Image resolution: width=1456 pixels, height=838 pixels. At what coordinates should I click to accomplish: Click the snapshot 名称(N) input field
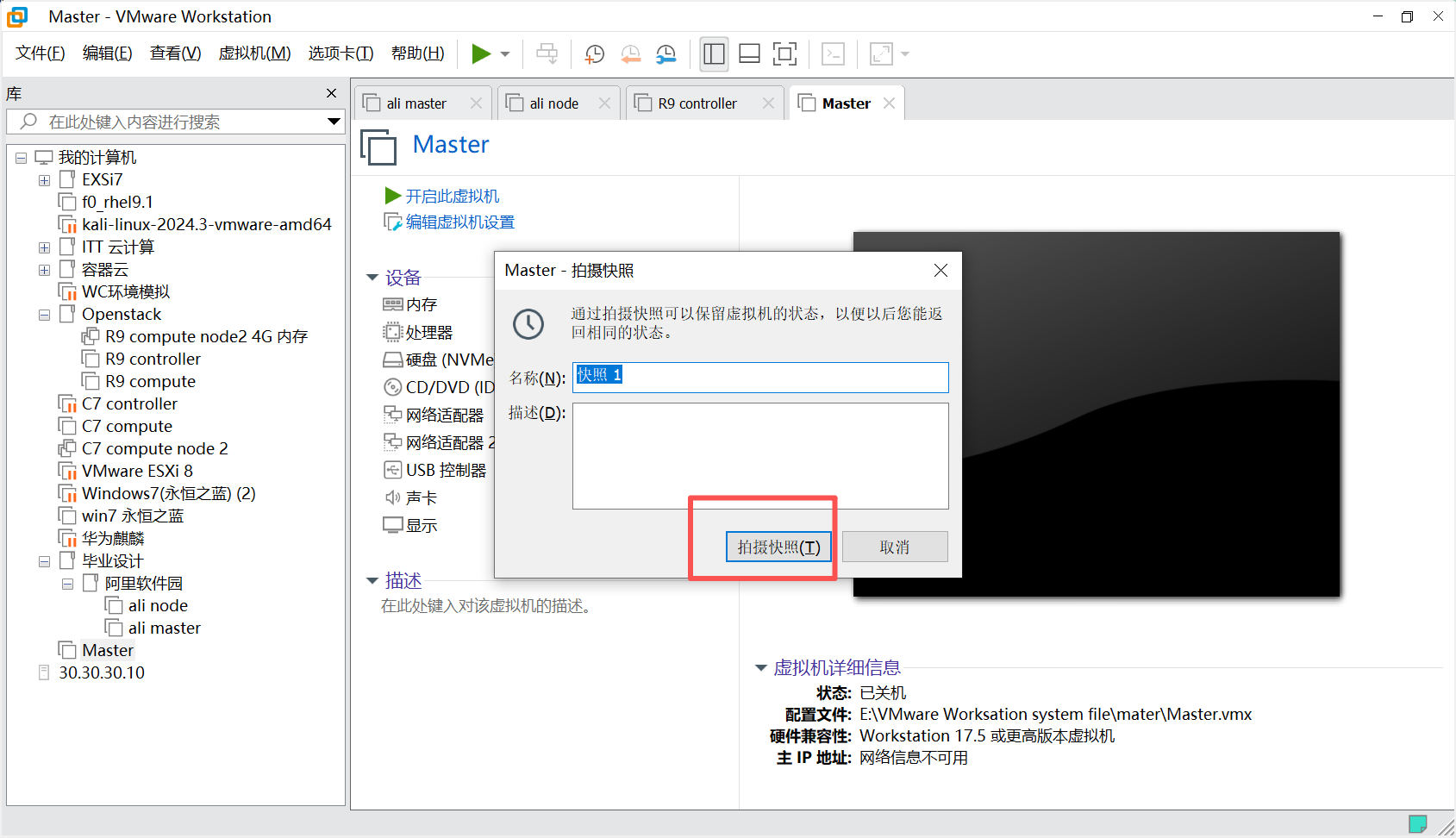click(760, 377)
